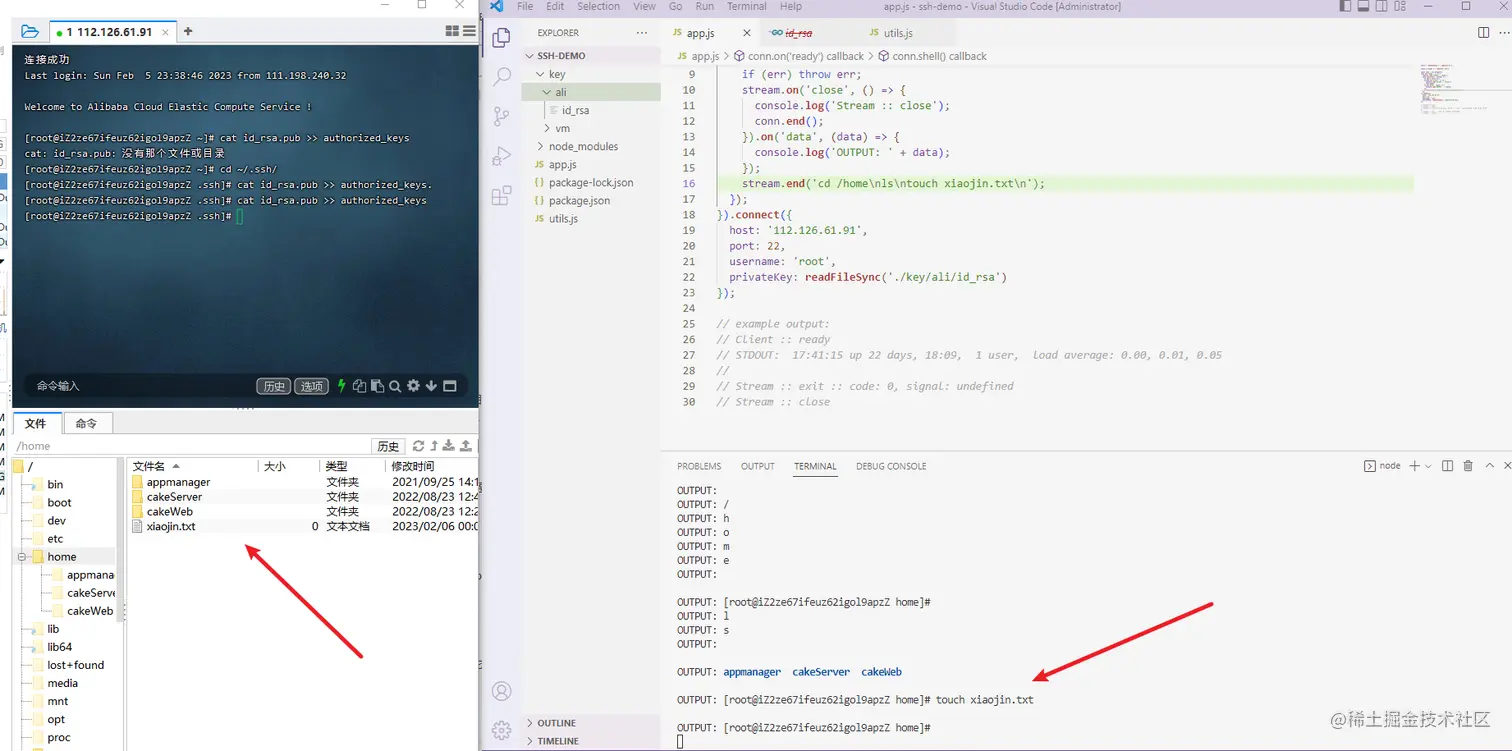This screenshot has height=751, width=1512.
Task: Open the settings gear in FinalShell command bar
Action: 413,386
